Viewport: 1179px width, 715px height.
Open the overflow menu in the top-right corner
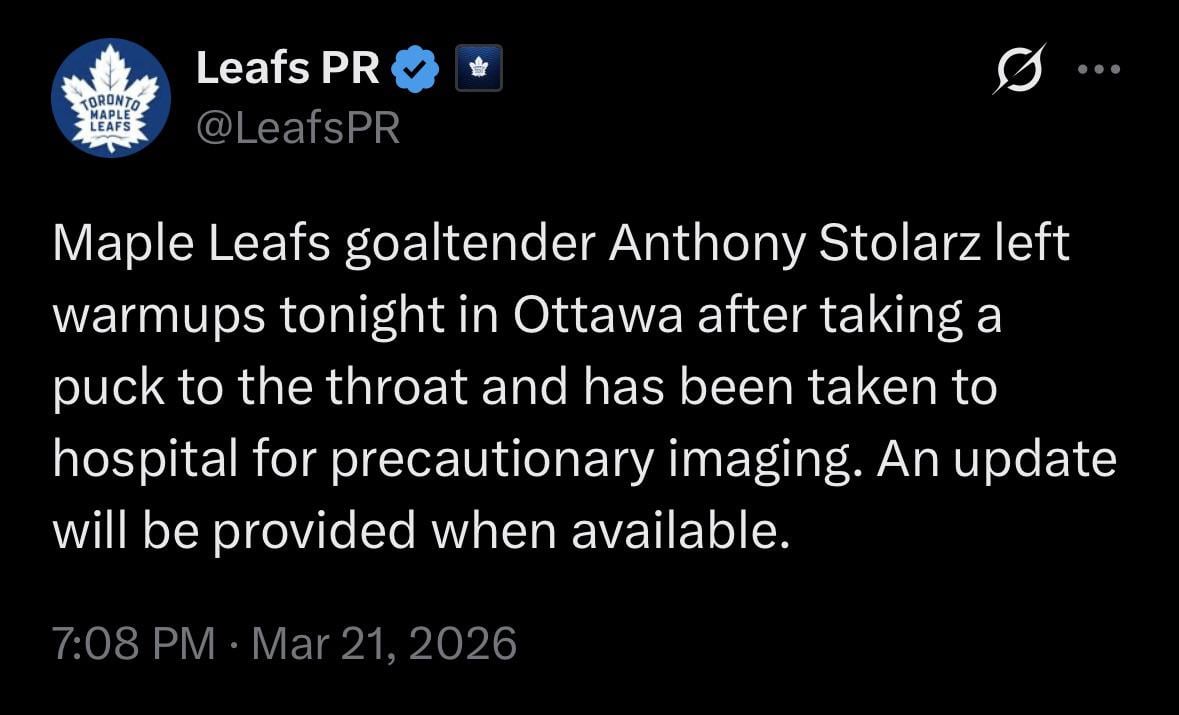coord(1099,68)
